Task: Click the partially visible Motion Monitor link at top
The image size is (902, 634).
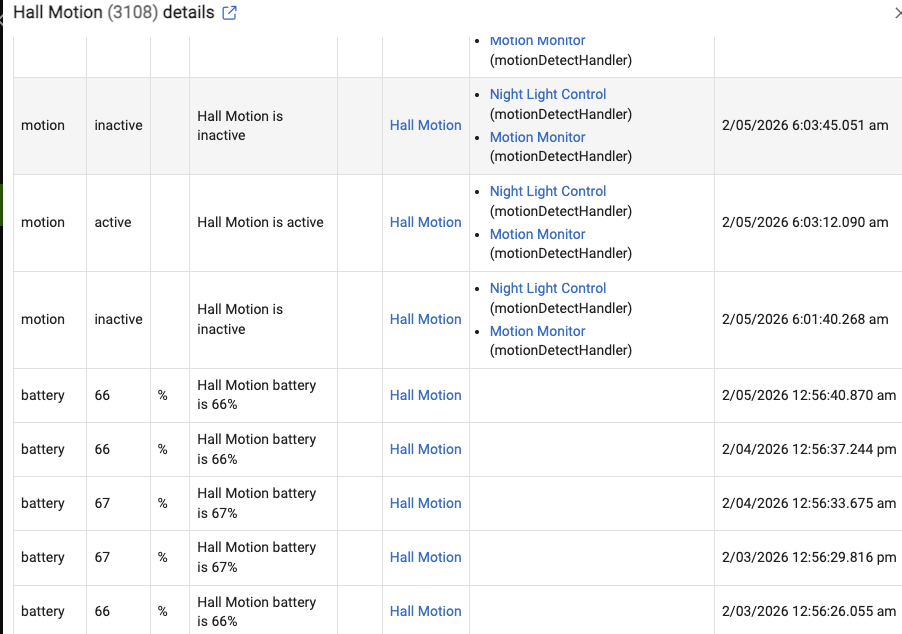Action: pyautogui.click(x=537, y=42)
